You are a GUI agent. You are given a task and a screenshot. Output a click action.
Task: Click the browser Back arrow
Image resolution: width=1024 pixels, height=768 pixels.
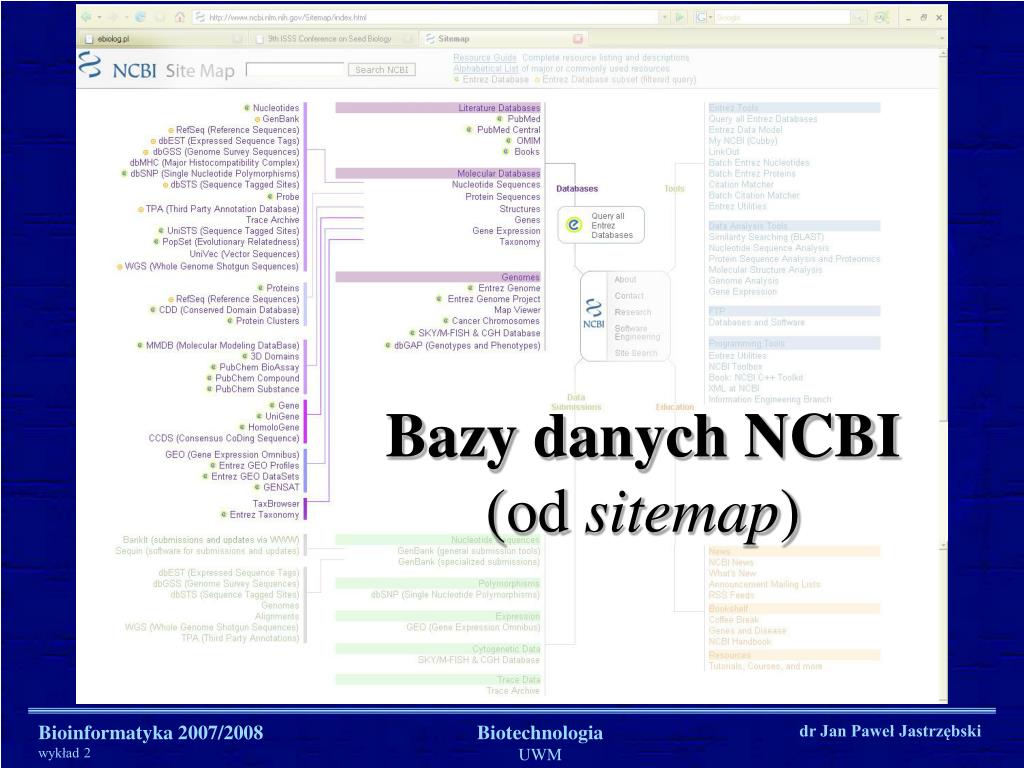coord(86,18)
